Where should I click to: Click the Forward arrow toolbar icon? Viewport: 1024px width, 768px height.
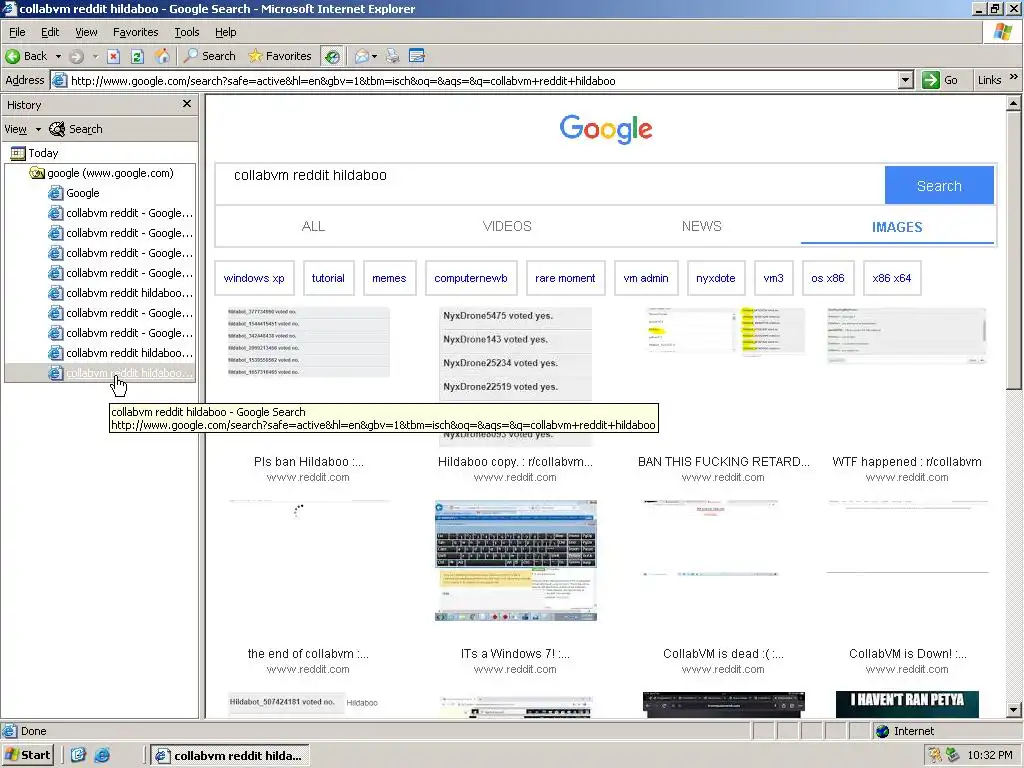point(76,56)
